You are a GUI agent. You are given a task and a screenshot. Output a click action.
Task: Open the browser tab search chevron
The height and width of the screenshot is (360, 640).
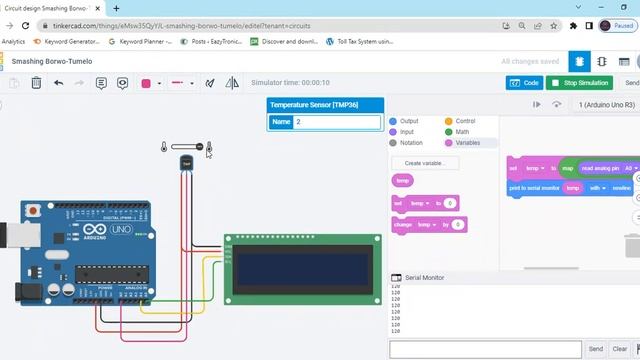(578, 7)
